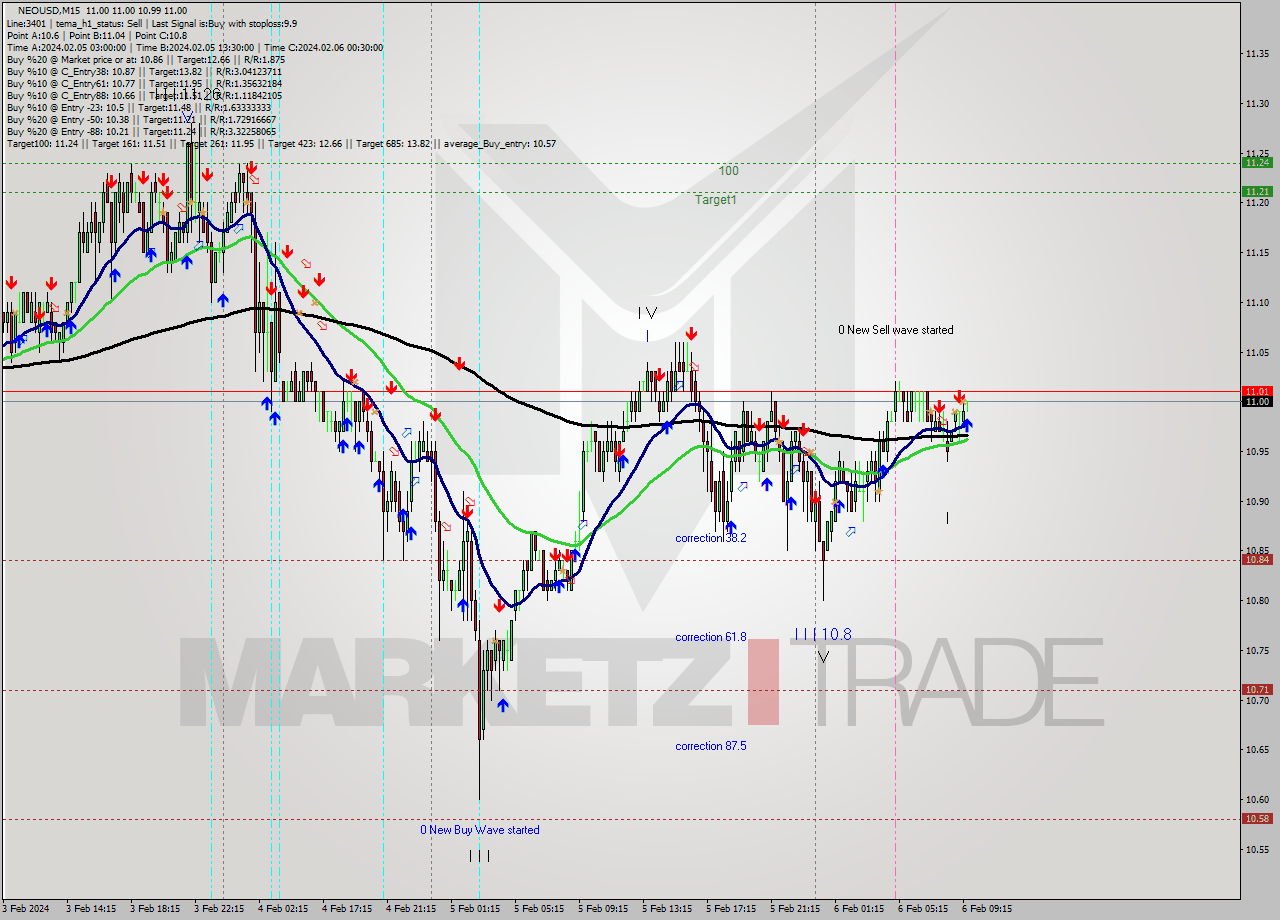
Task: Click the 11.15 price axis value
Action: [1257, 252]
